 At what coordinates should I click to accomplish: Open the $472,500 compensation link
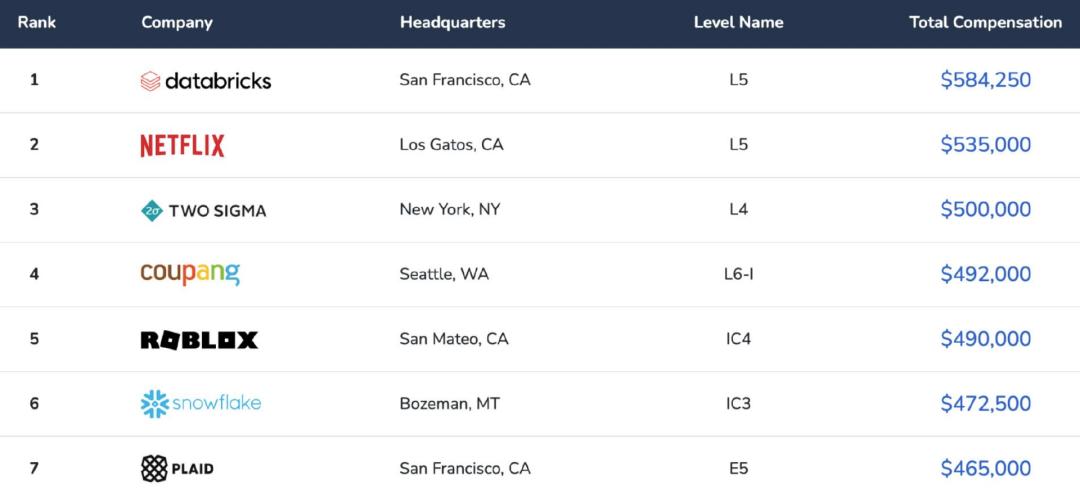tap(986, 403)
